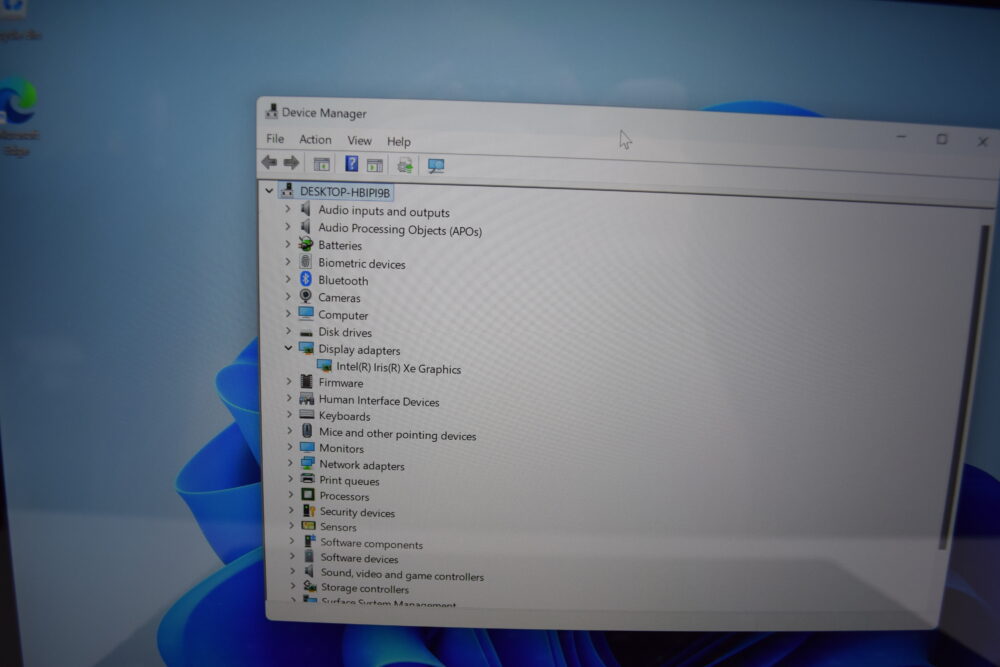Viewport: 1000px width, 667px height.
Task: Select the Processors label
Action: click(x=344, y=496)
